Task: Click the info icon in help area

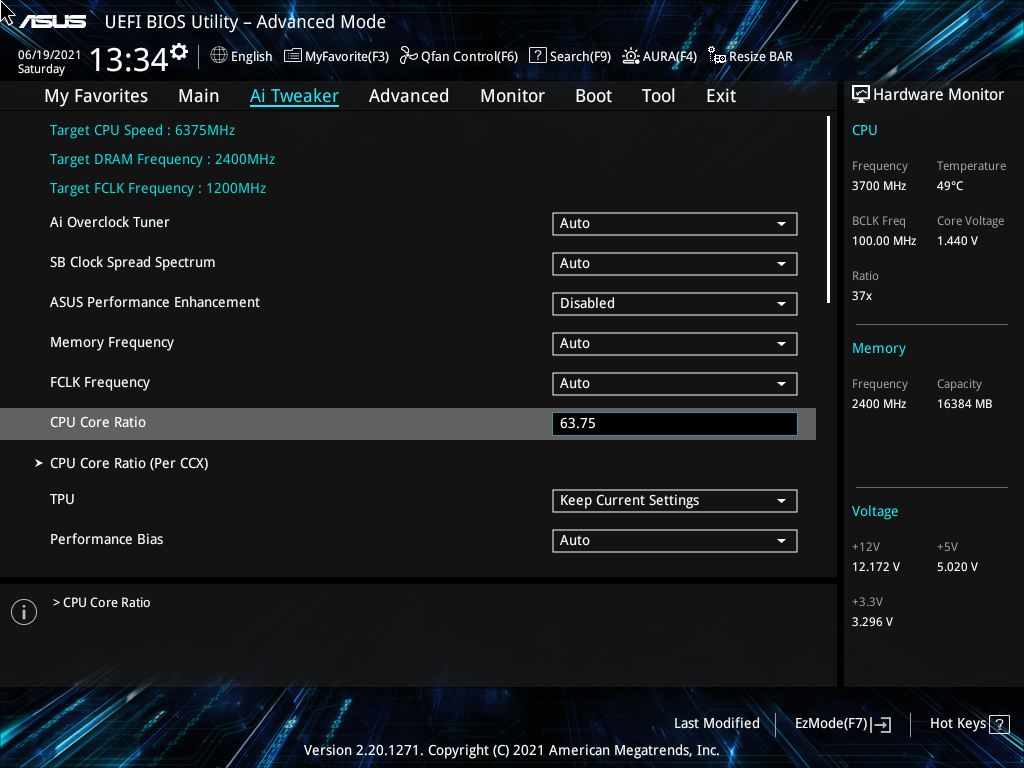Action: pos(23,611)
